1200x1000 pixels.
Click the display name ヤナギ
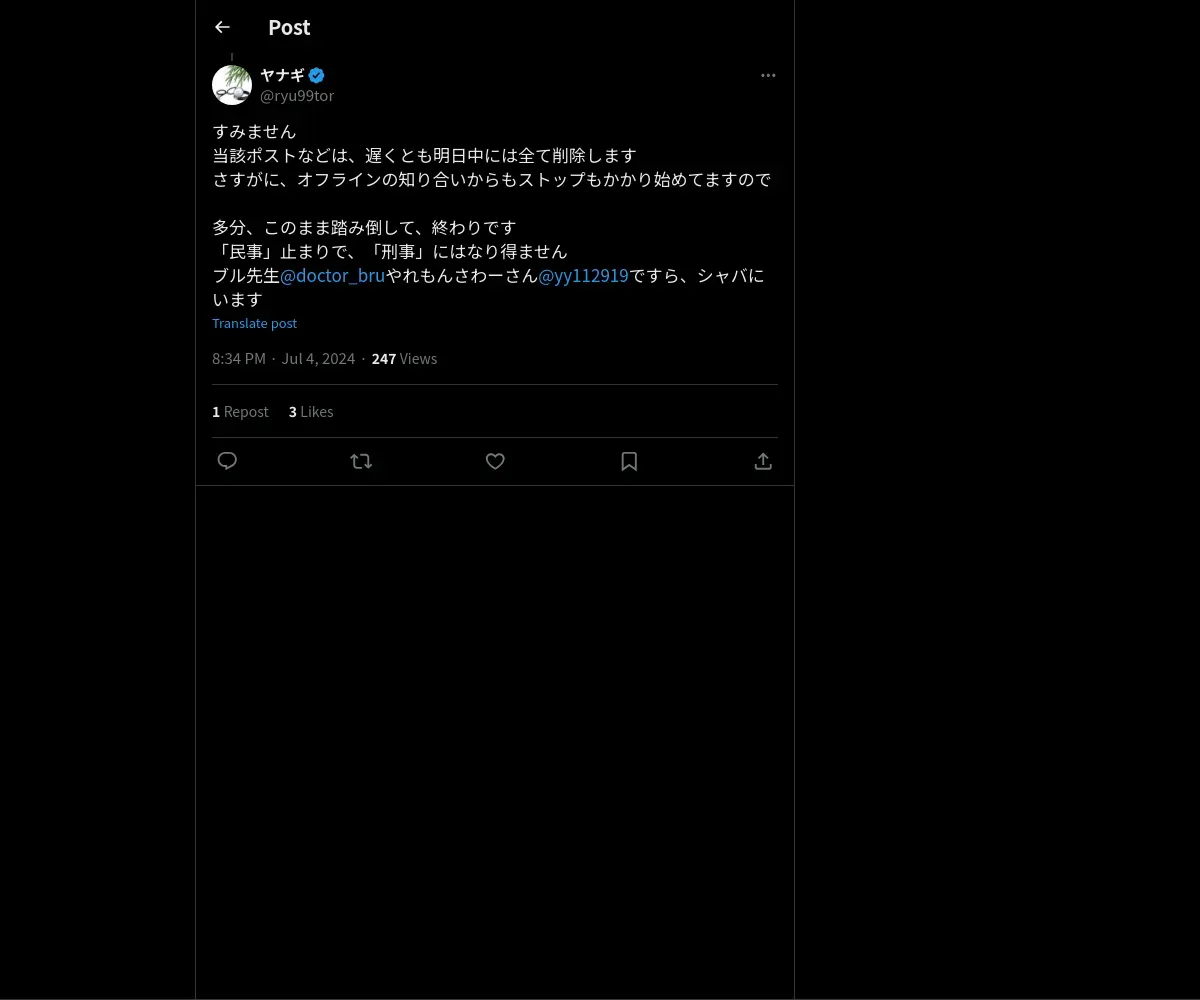[282, 75]
